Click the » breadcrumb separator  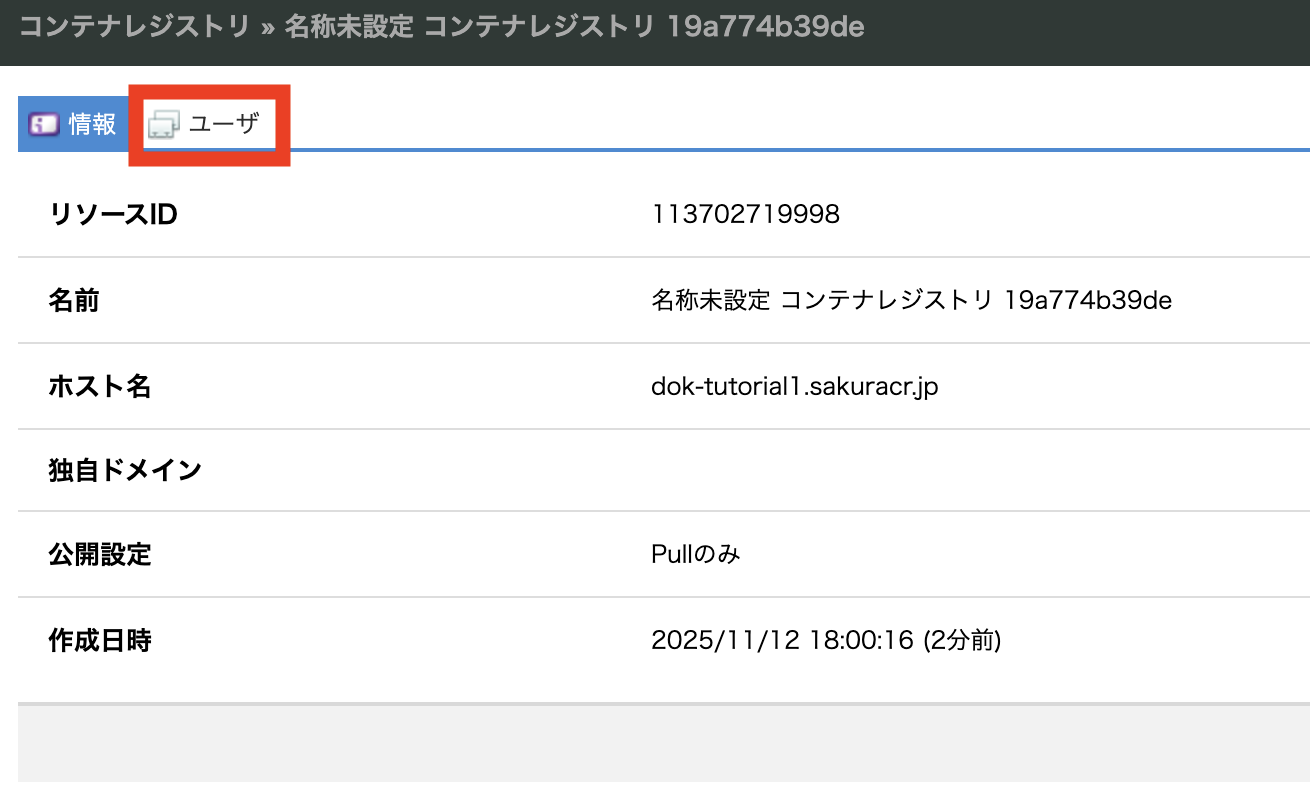pyautogui.click(x=267, y=28)
